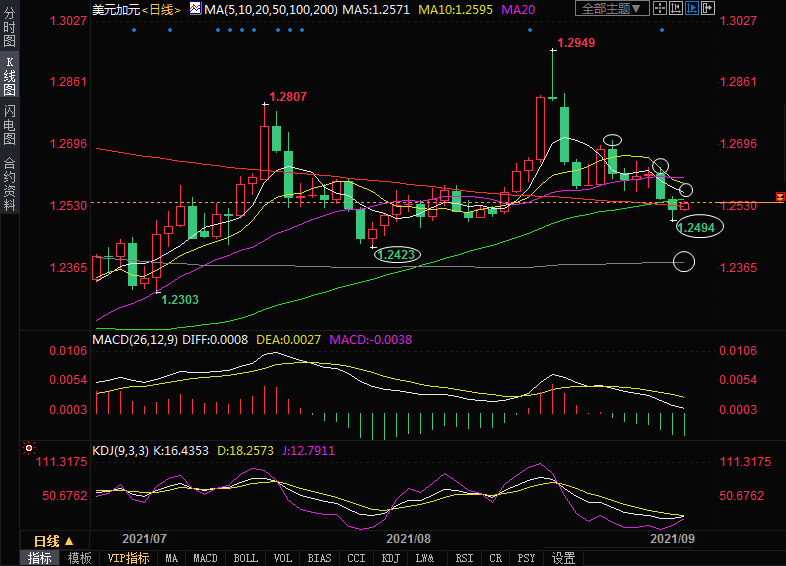Click the MA indicator chart icon
Viewport: 786px width, 566px height.
[x=194, y=9]
